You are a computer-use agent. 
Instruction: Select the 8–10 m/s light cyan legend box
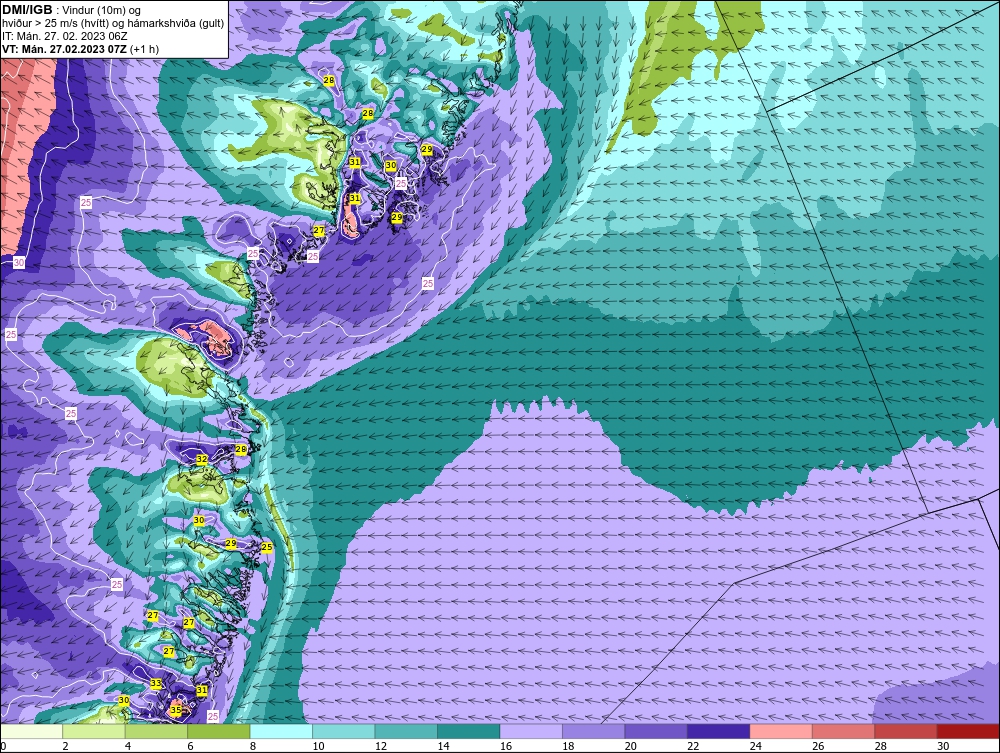pos(281,731)
